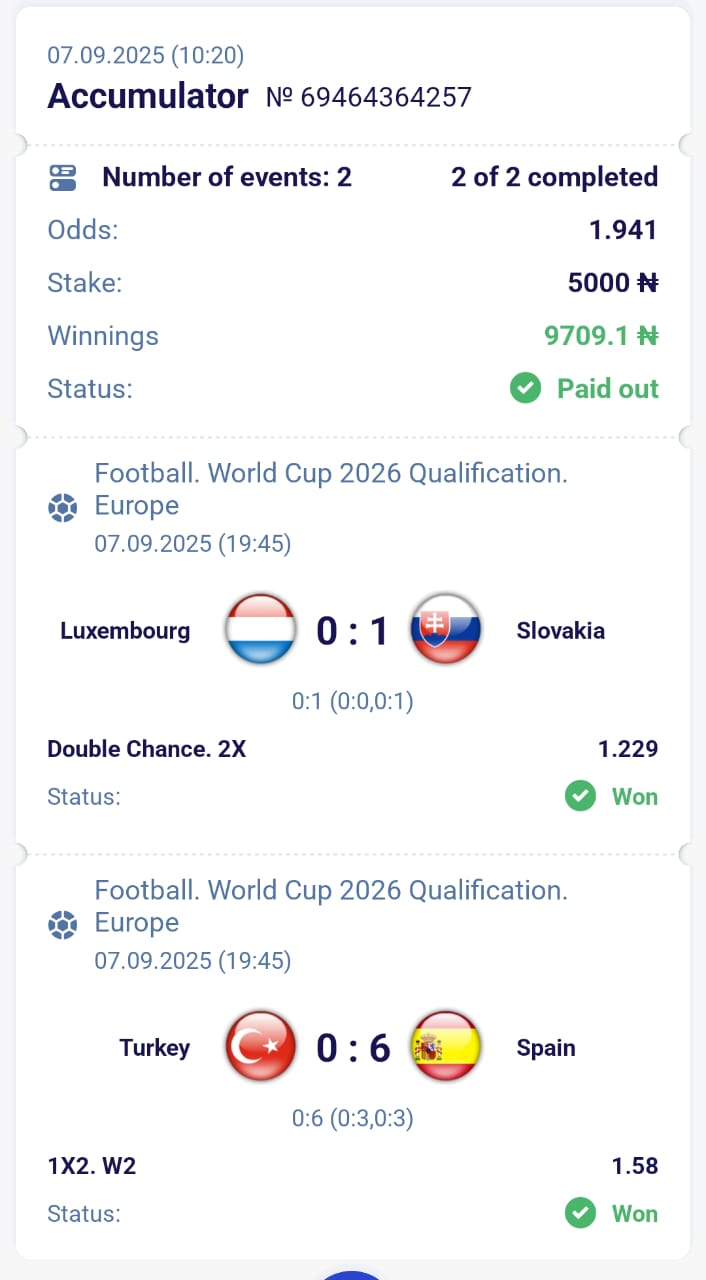Tap the 0 : 6 Turkey-Spain score
Viewport: 706px width, 1280px height.
352,1048
